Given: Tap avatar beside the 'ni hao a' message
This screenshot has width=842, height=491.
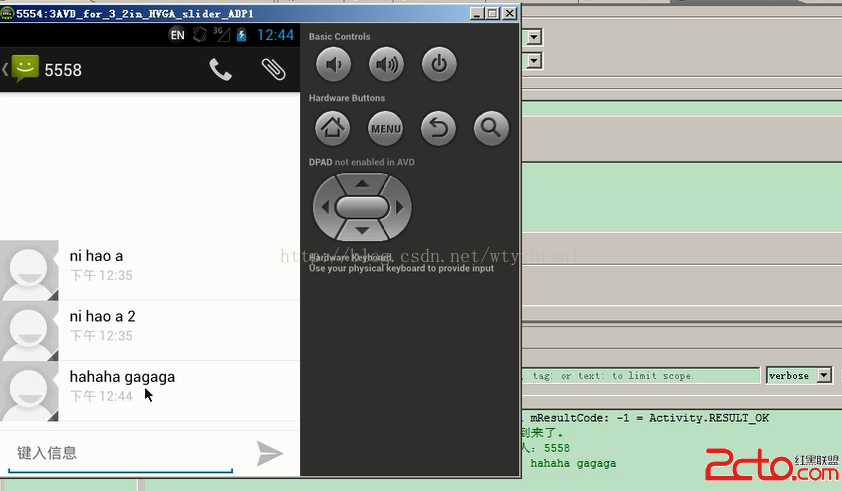Looking at the screenshot, I should pyautogui.click(x=29, y=270).
